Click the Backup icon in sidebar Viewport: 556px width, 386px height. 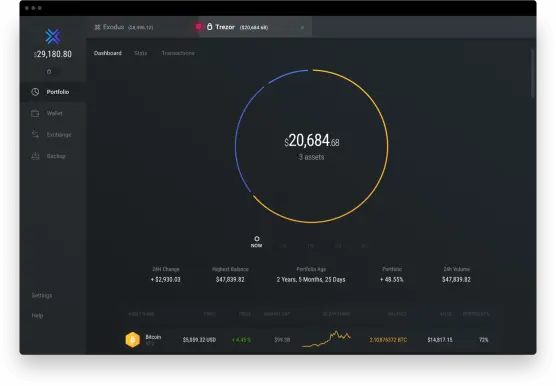[x=35, y=156]
